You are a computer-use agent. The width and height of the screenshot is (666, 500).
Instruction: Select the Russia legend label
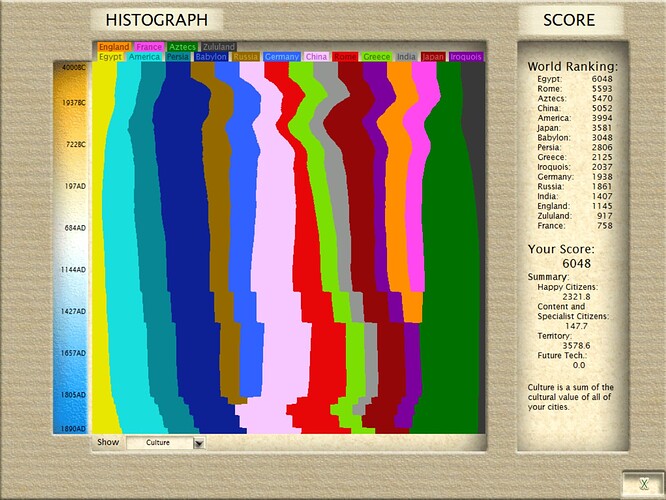(x=246, y=57)
